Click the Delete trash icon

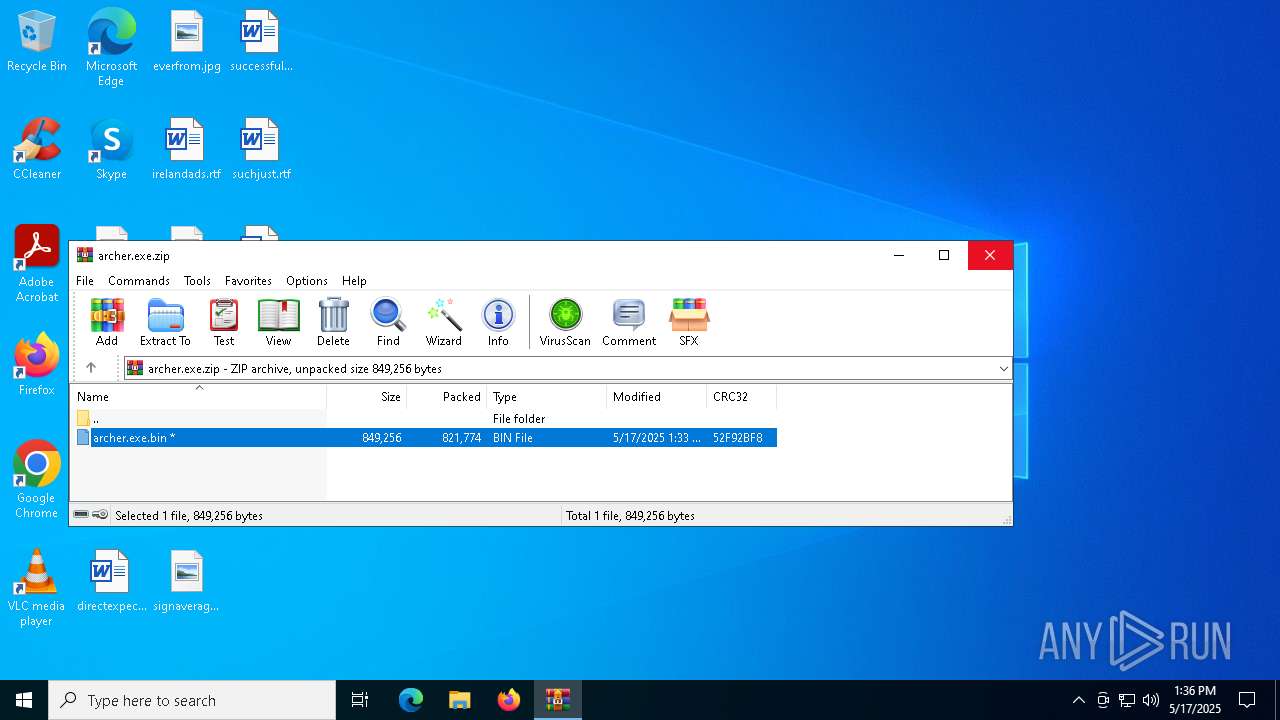pyautogui.click(x=333, y=322)
